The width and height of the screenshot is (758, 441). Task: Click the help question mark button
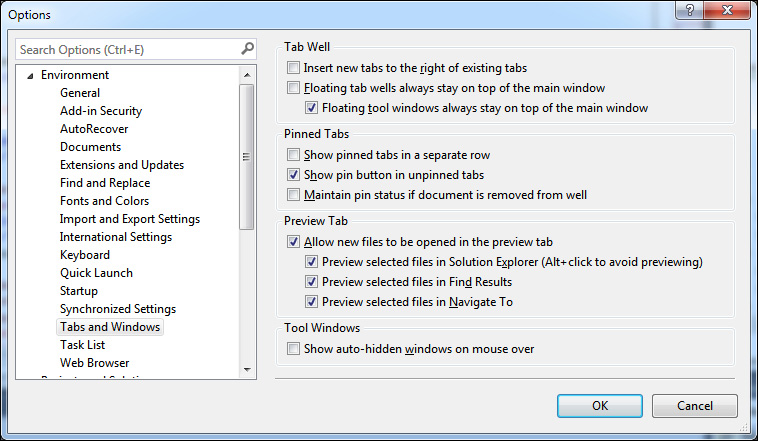coord(690,10)
